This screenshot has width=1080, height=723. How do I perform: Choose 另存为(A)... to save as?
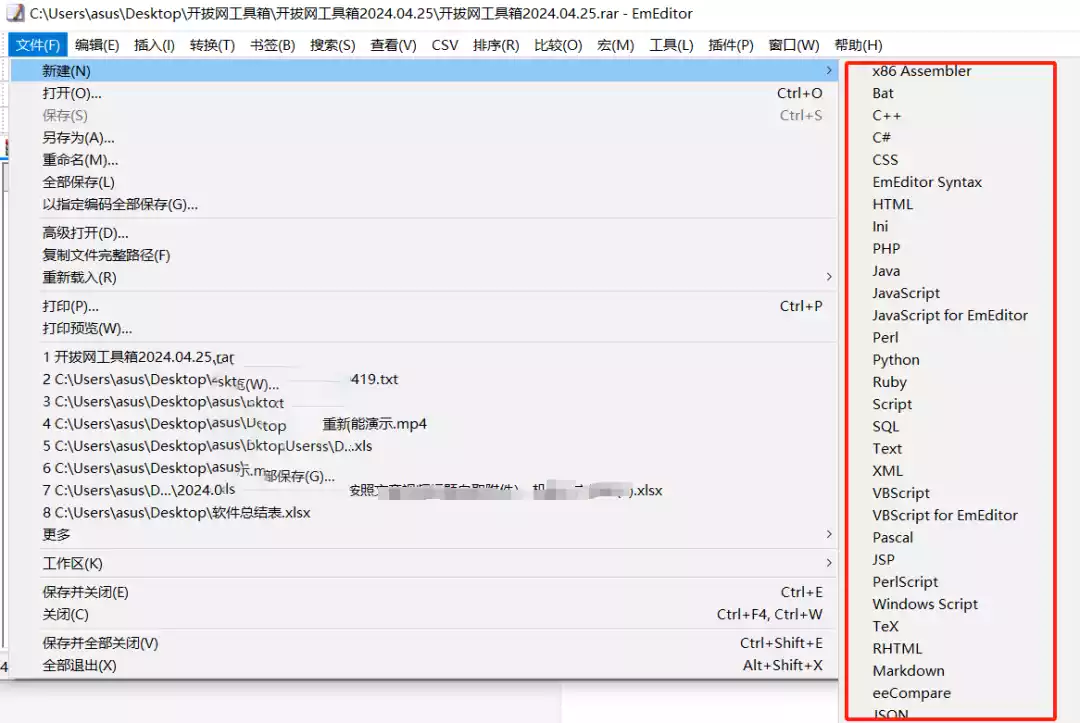[78, 138]
